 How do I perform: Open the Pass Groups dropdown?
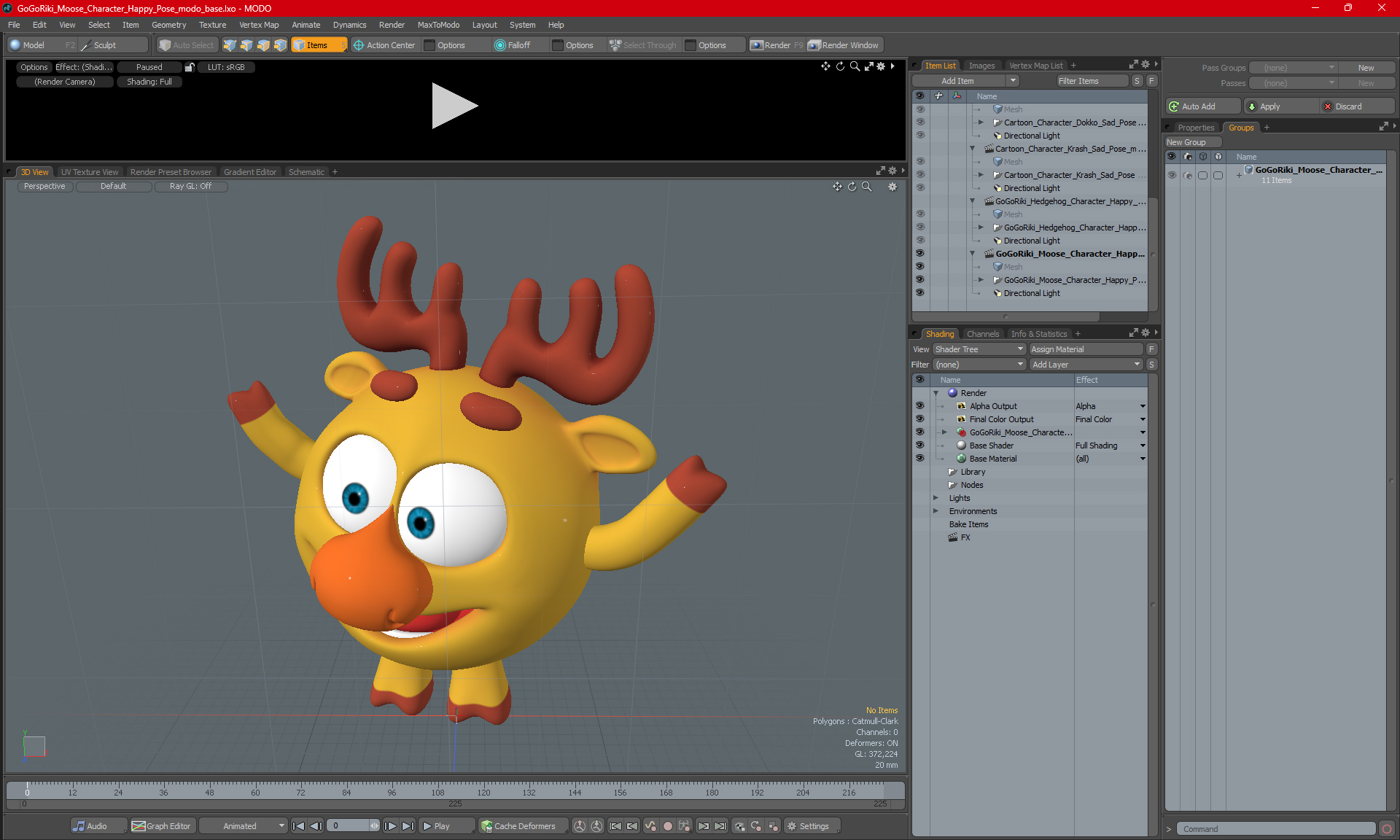coord(1293,68)
